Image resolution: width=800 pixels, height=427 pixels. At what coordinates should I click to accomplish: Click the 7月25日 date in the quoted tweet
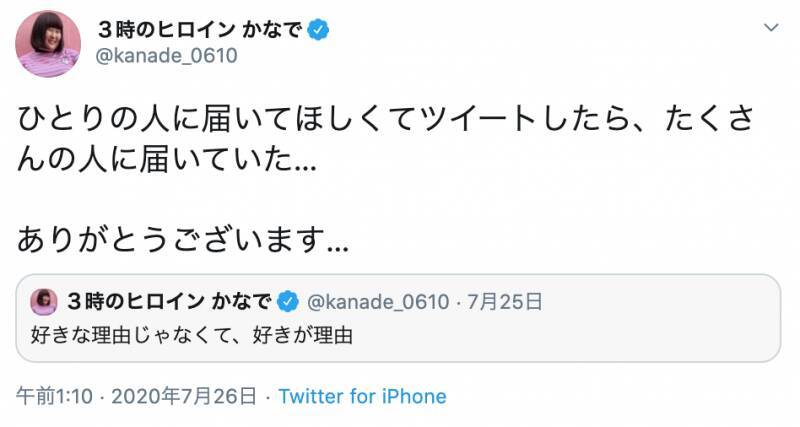coord(507,300)
